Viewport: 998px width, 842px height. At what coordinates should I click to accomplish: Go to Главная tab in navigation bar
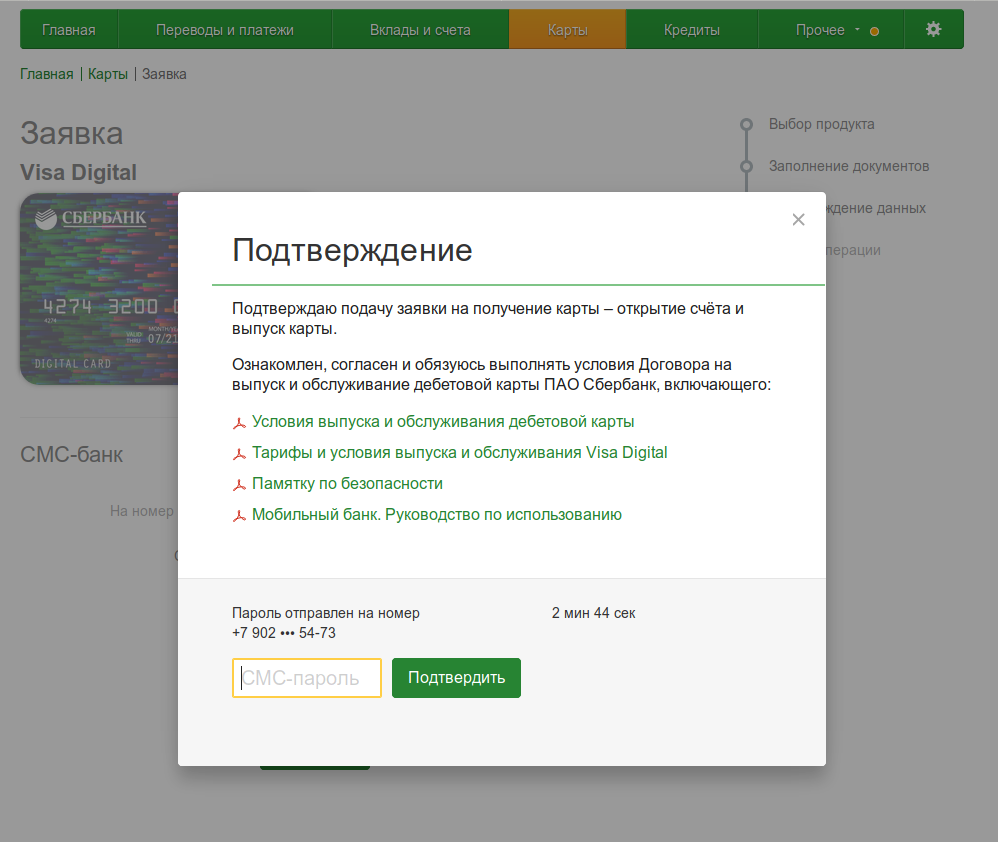[69, 29]
